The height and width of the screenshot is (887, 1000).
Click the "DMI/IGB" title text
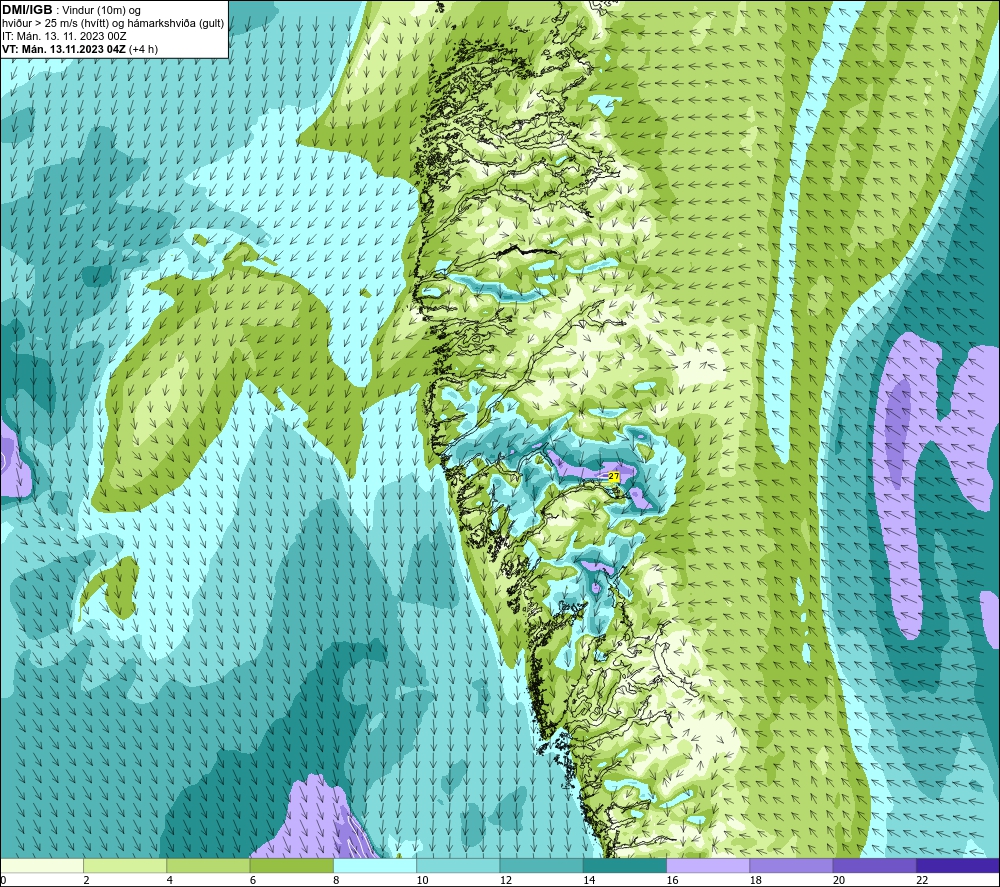tap(27, 10)
